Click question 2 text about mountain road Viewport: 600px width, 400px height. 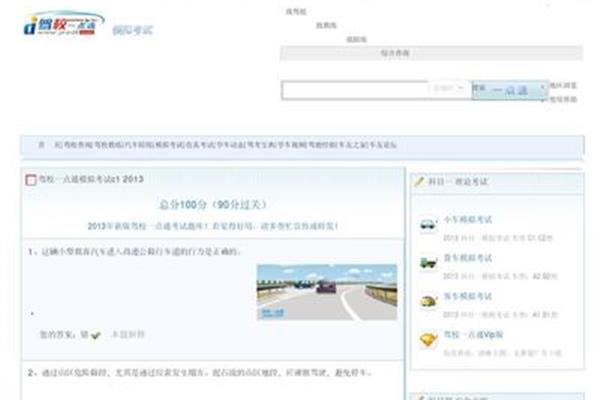199,372
